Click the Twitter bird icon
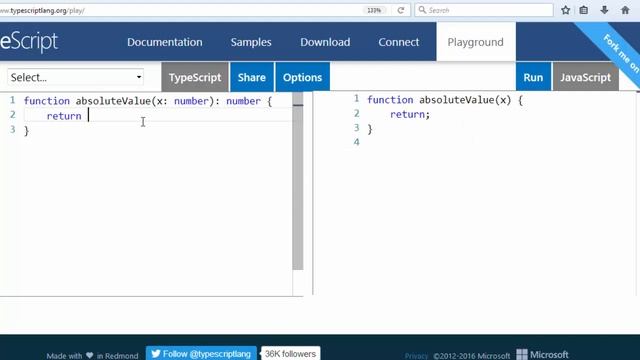The width and height of the screenshot is (640, 360). tap(156, 353)
